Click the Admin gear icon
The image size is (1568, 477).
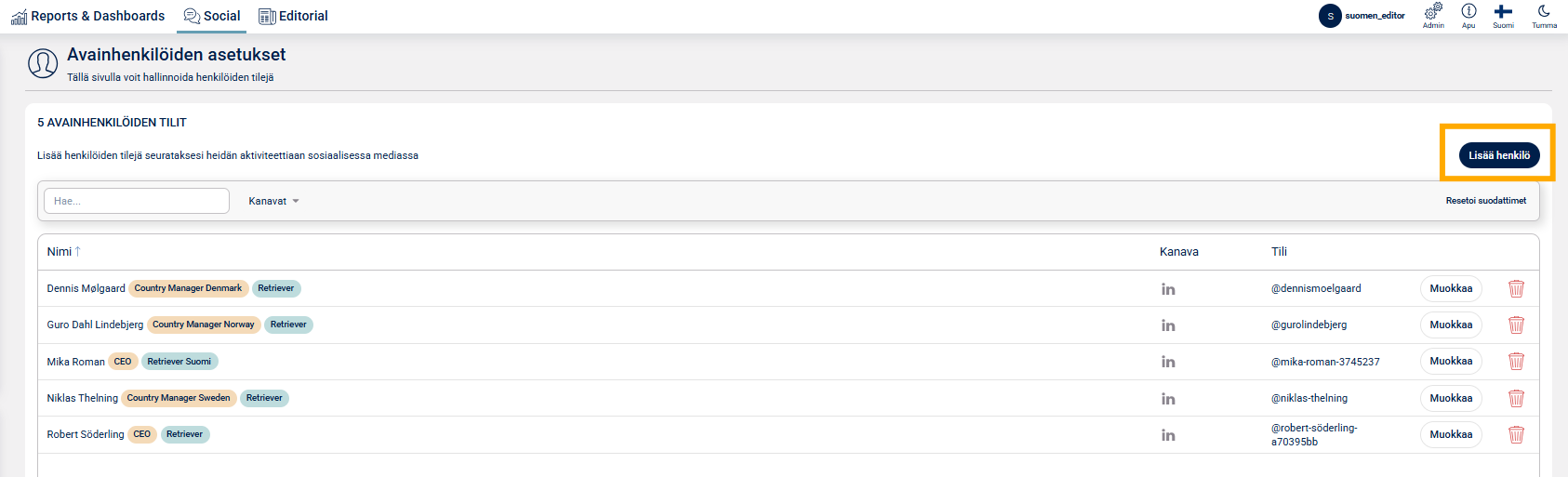1433,12
